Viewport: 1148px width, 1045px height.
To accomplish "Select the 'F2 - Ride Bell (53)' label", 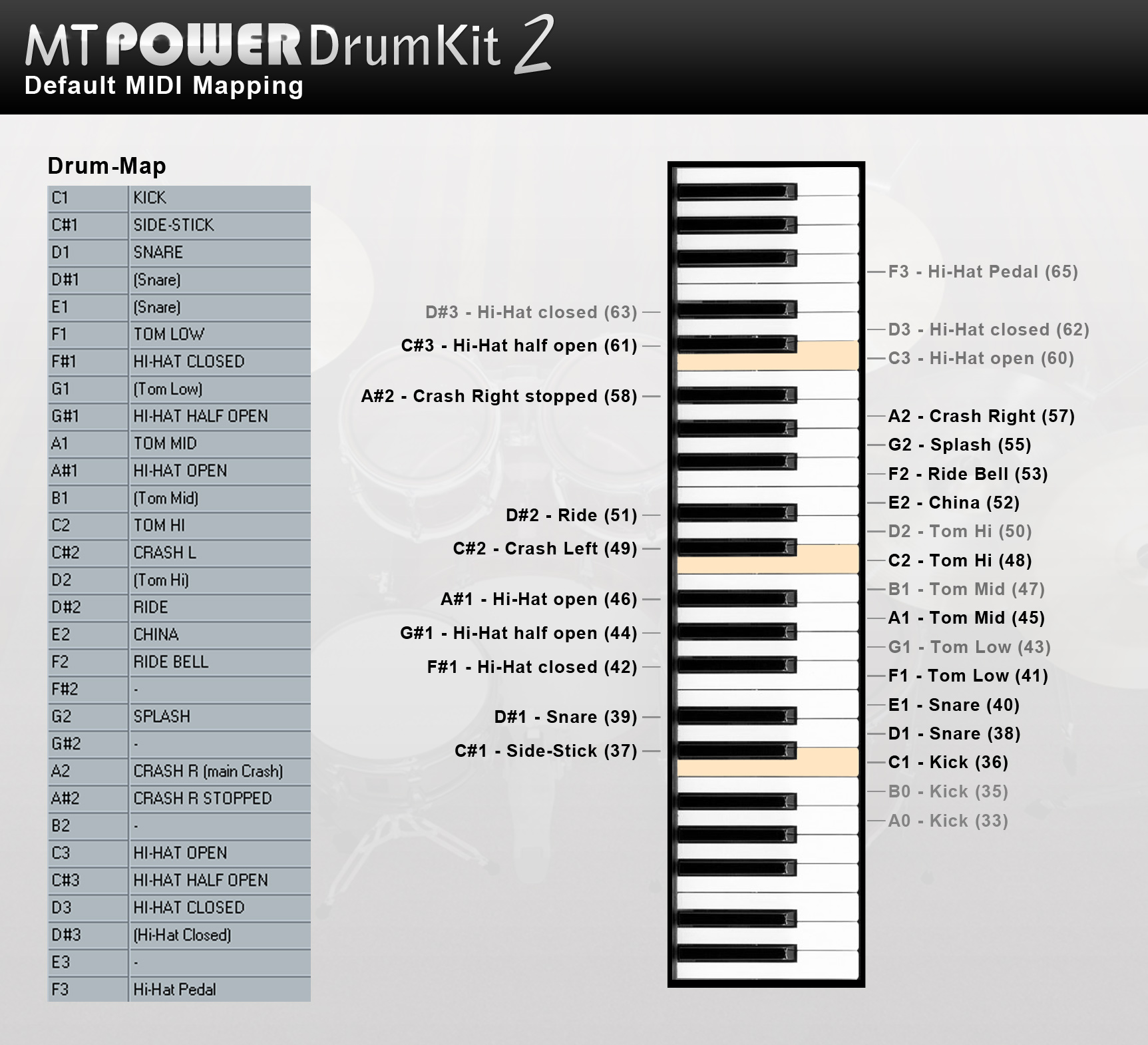I will tap(968, 474).
